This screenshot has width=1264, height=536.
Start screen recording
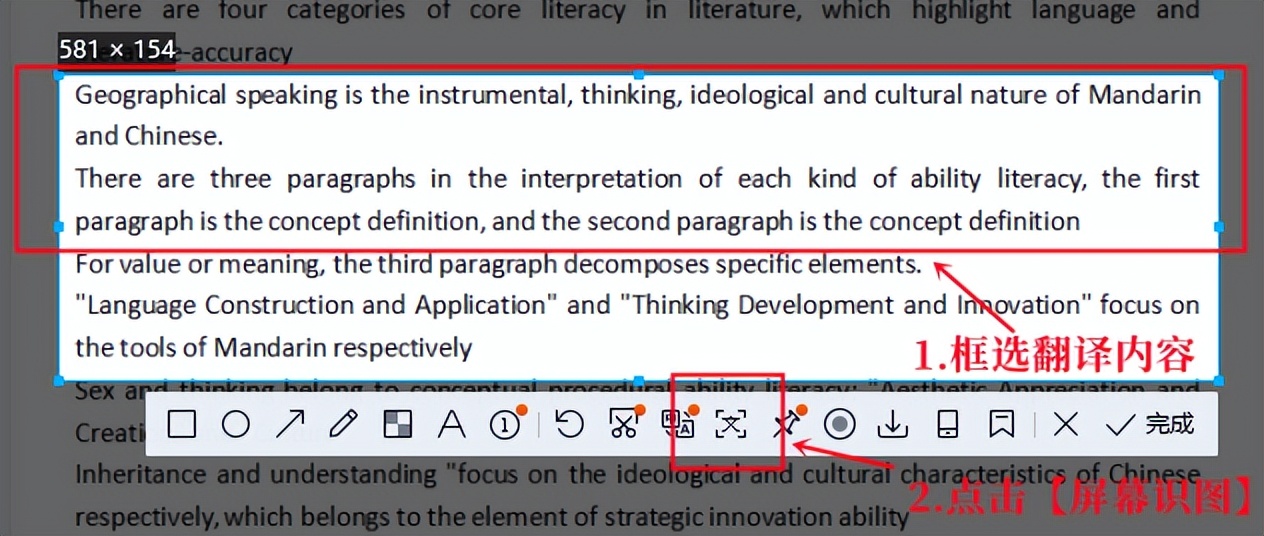(841, 425)
